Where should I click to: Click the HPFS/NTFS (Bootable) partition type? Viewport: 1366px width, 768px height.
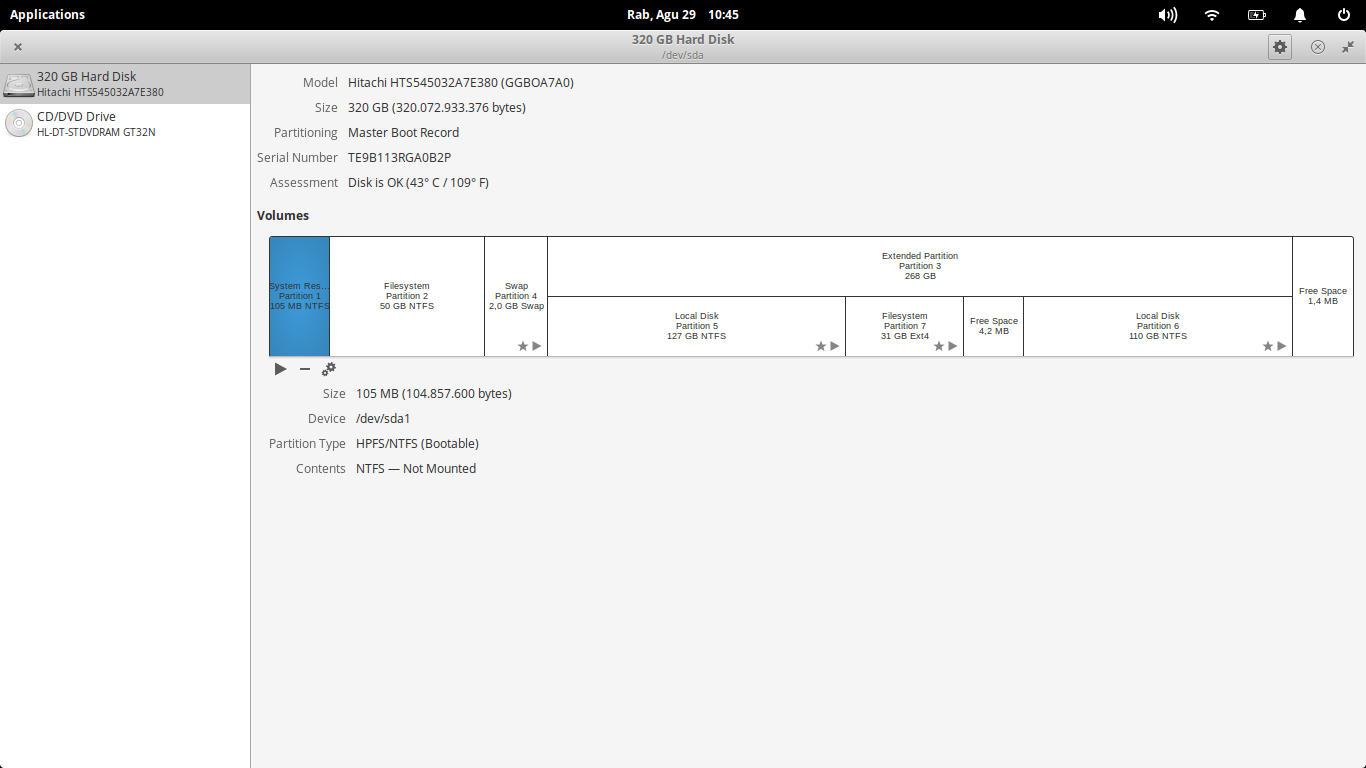418,444
